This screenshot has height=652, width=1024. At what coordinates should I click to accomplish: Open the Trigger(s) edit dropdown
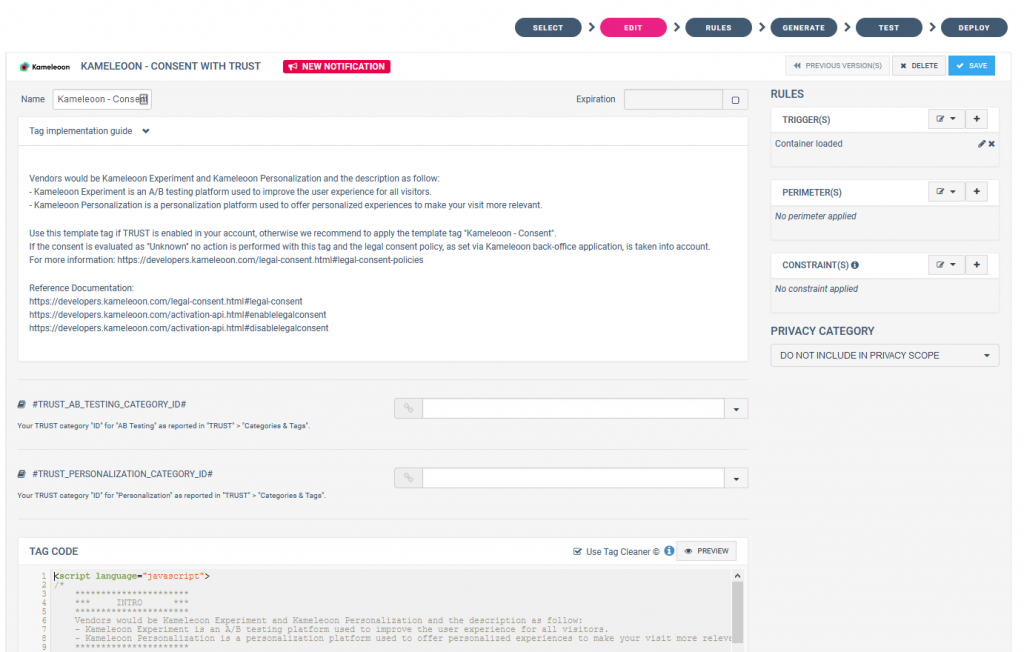coord(945,119)
